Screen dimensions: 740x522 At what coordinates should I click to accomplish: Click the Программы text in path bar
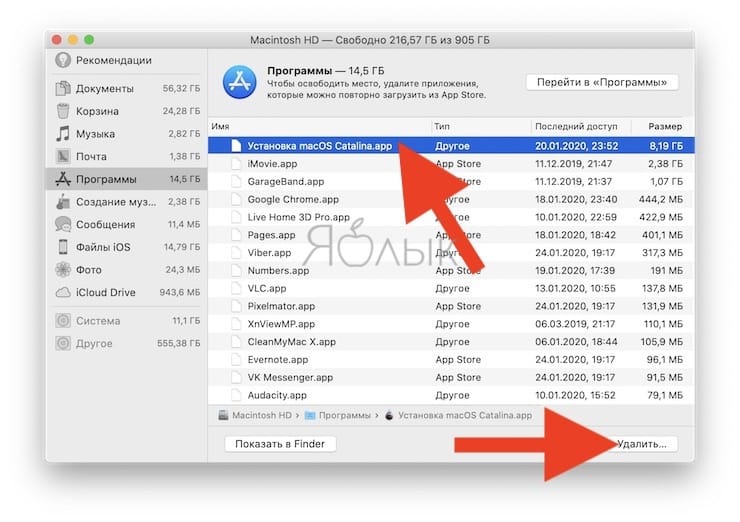click(345, 415)
